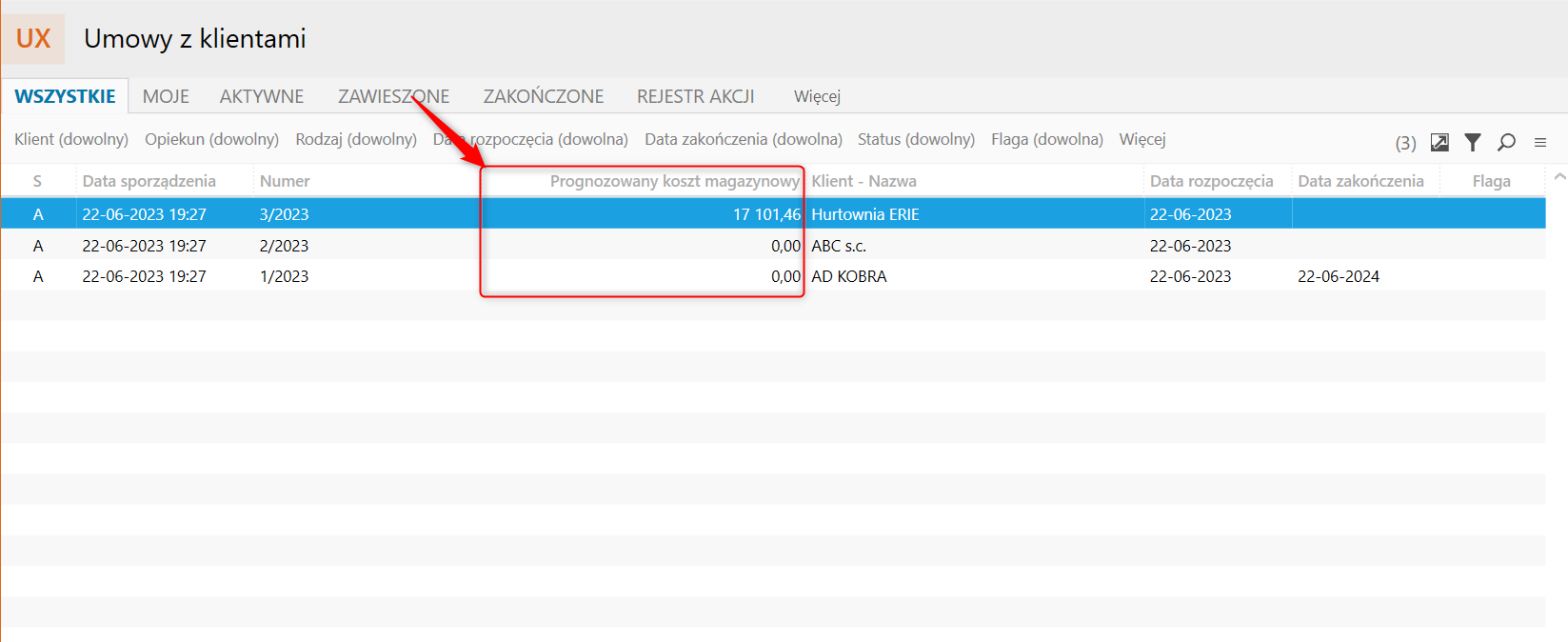Collapse the list header chevron
Screen dimensions: 1568x642
[1559, 177]
